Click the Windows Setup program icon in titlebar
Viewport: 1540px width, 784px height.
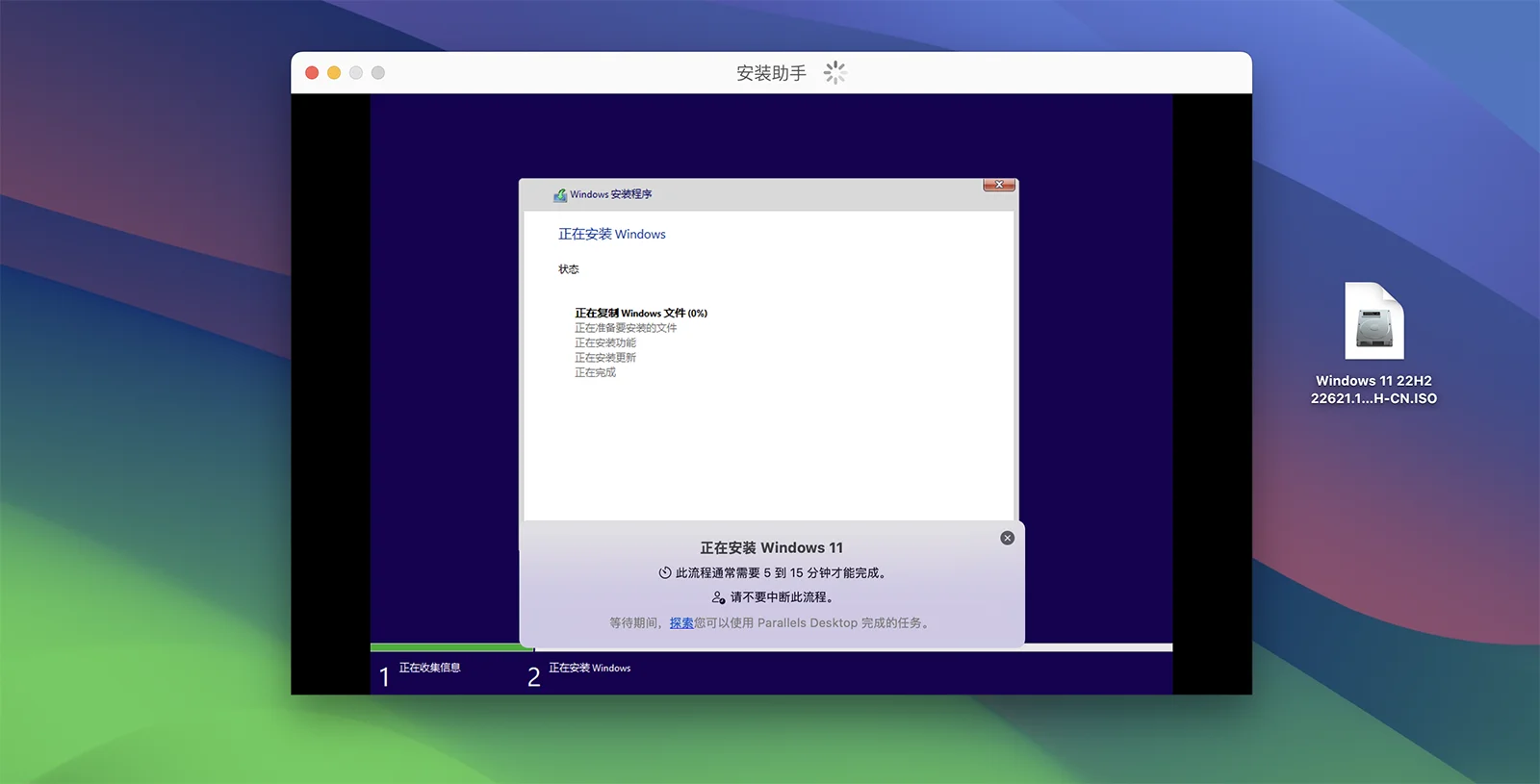click(560, 194)
